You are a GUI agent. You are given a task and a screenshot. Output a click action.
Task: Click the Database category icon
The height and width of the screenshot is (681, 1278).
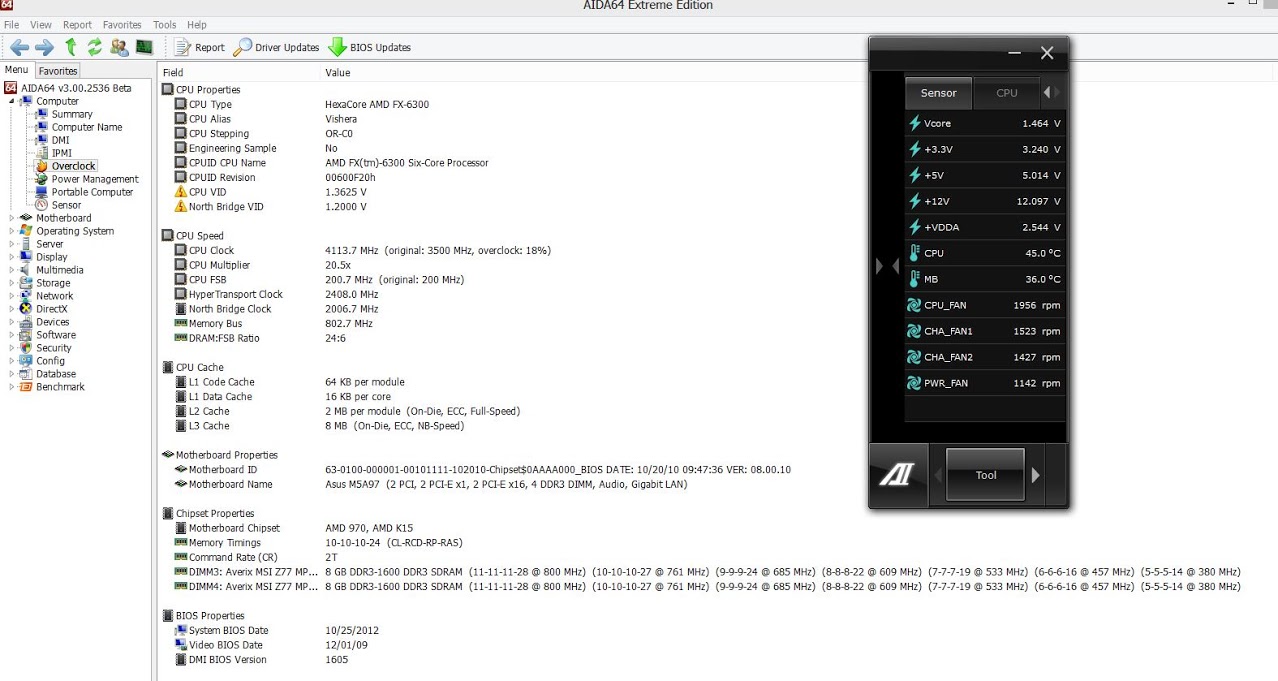26,374
